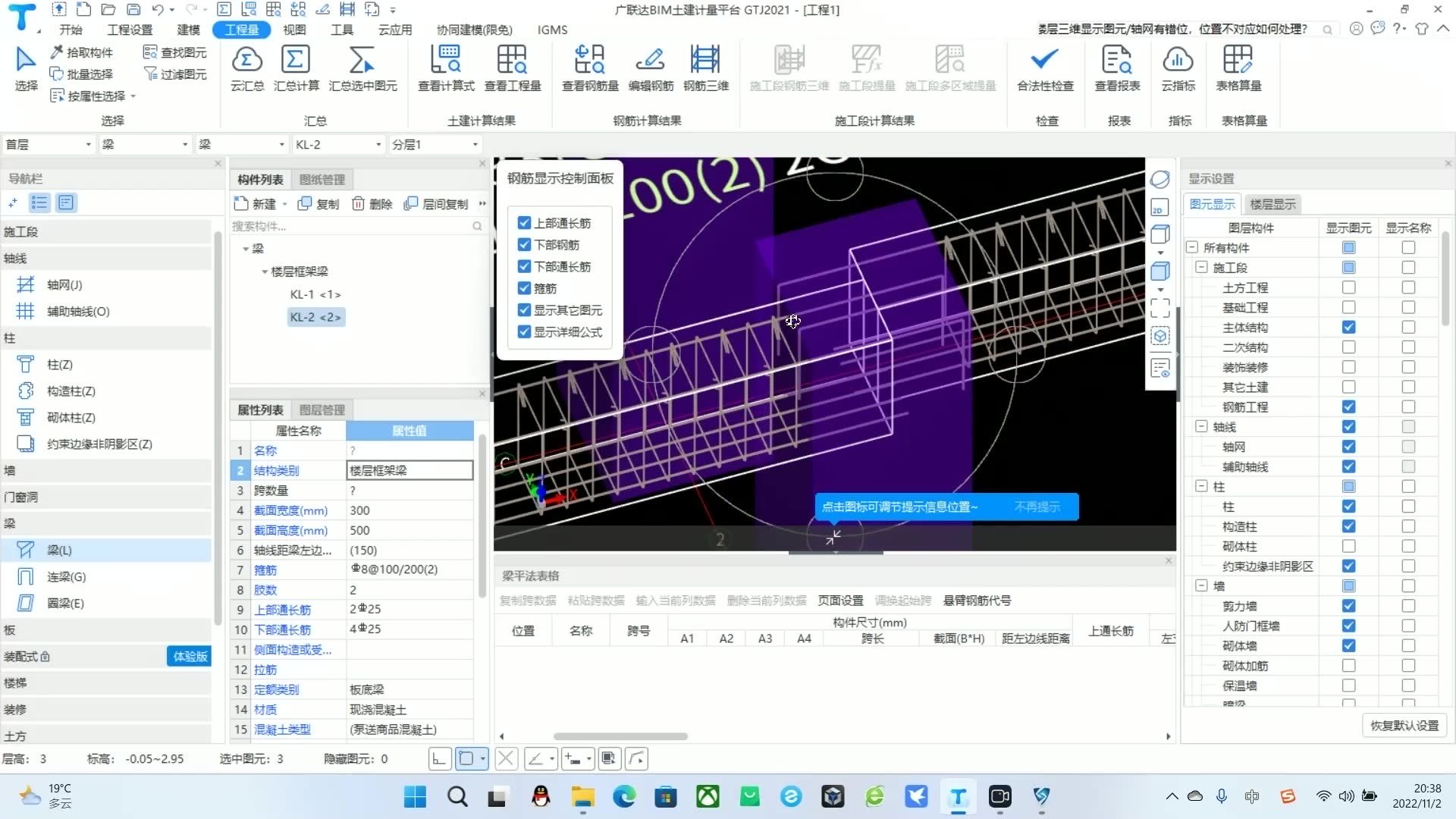The image size is (1456, 819).
Task: Open 表格算量 tool
Action: tap(1238, 60)
